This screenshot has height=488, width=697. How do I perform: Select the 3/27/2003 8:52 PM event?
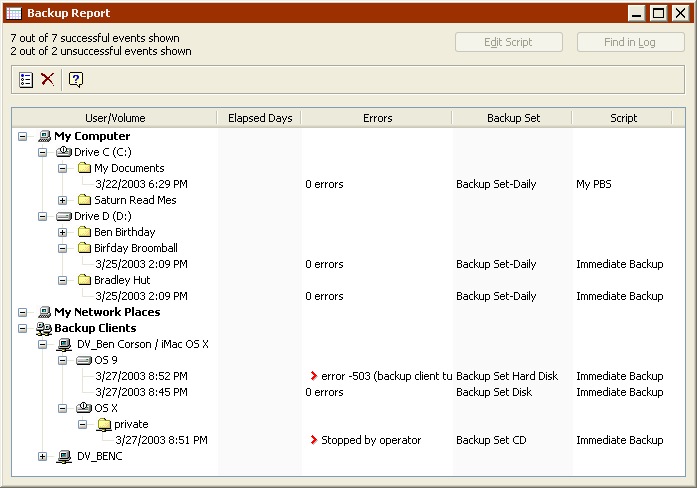141,376
